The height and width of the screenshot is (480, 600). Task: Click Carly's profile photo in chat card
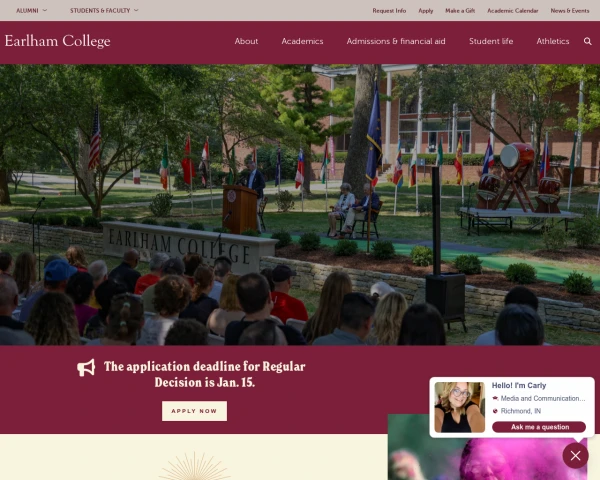(460, 407)
